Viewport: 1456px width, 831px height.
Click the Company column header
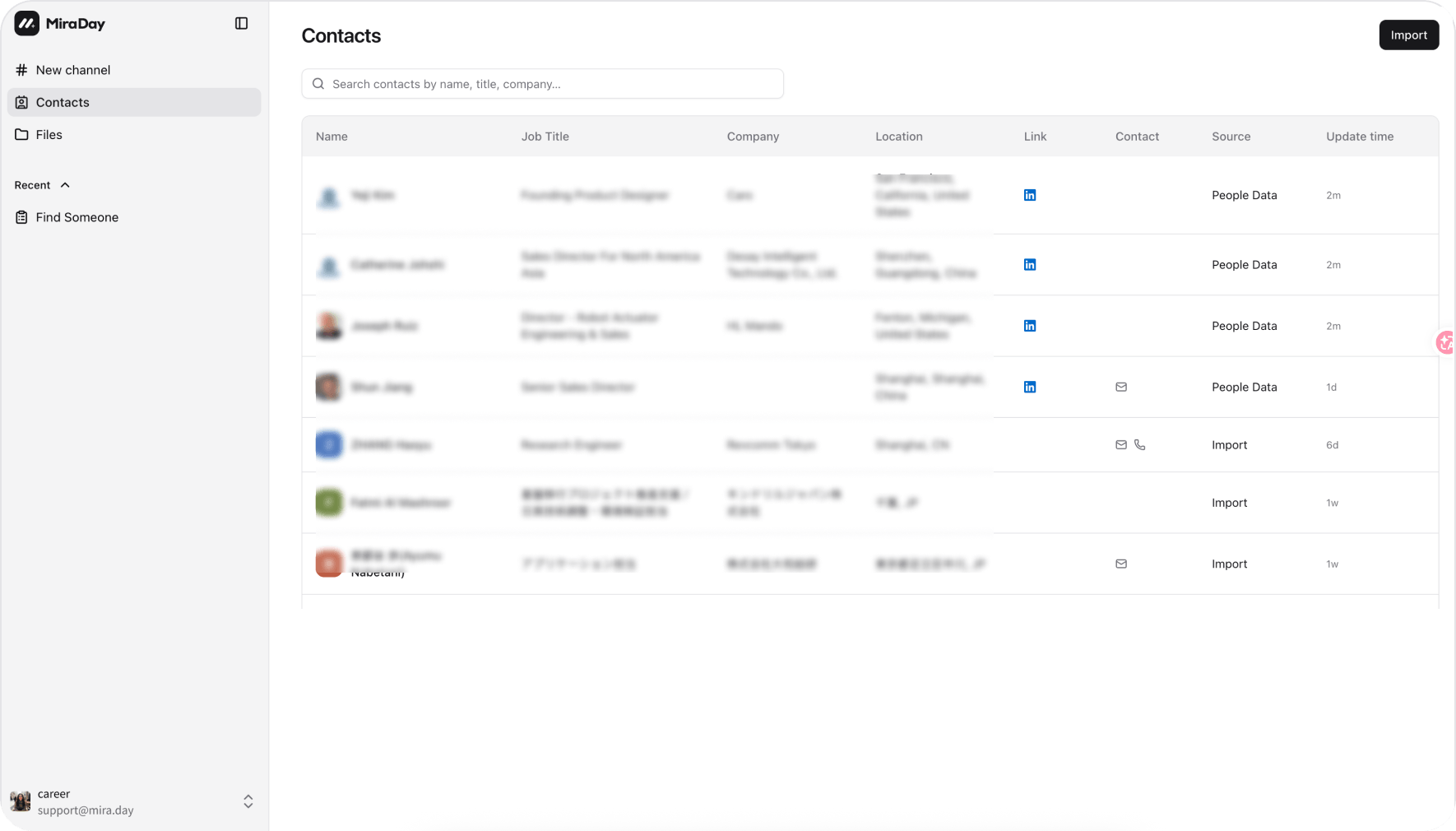753,137
